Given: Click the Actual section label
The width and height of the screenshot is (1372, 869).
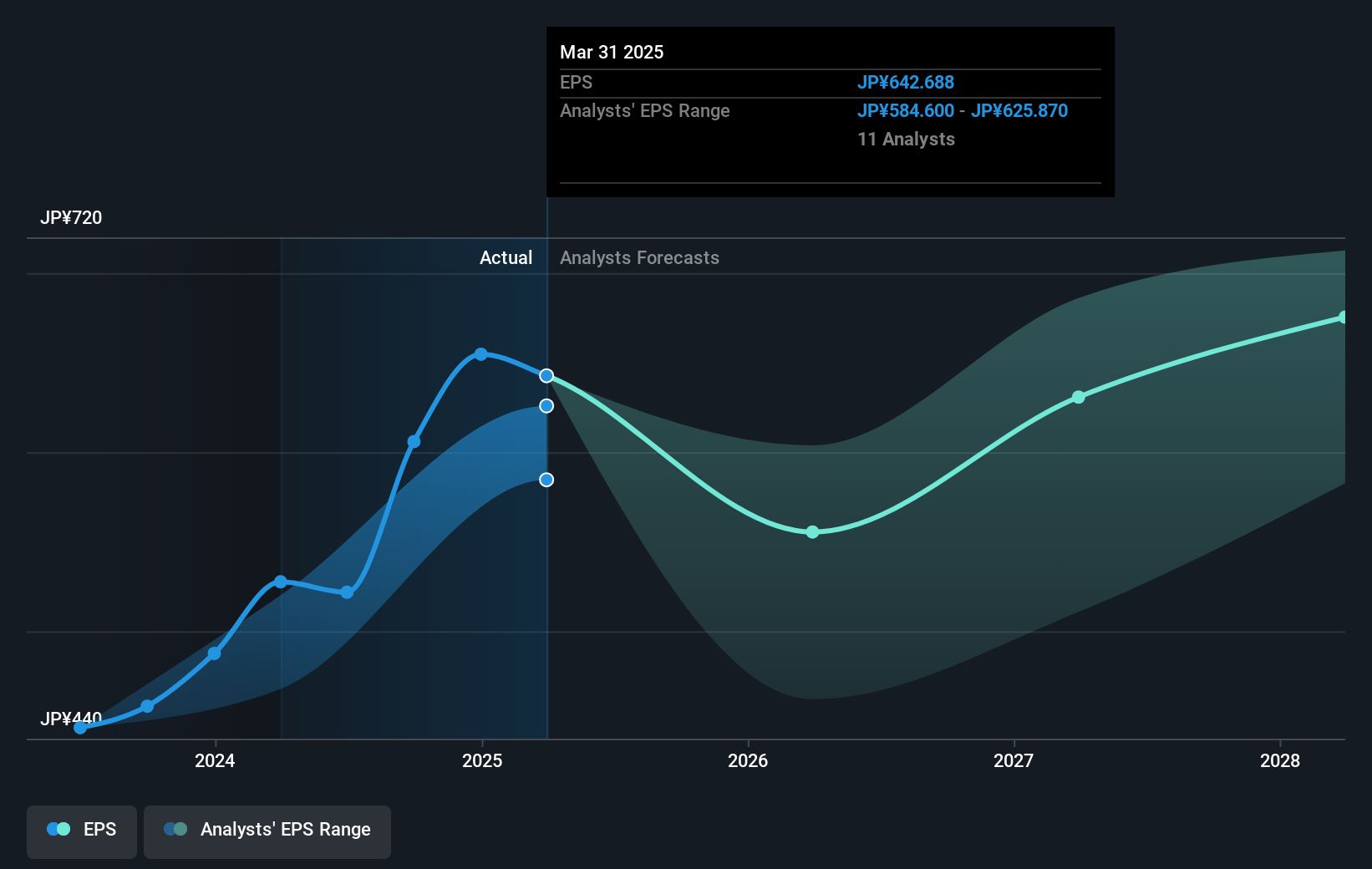Looking at the screenshot, I should (x=506, y=258).
